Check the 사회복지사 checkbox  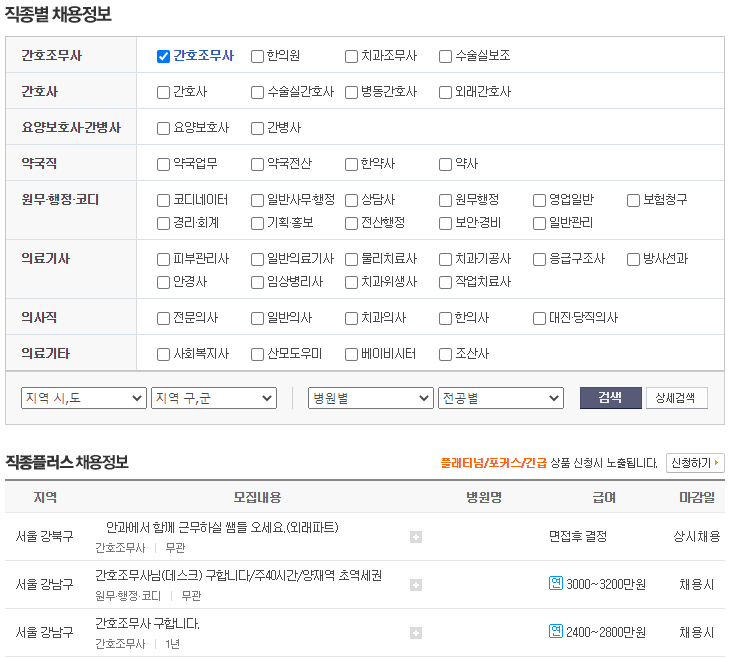(x=163, y=354)
